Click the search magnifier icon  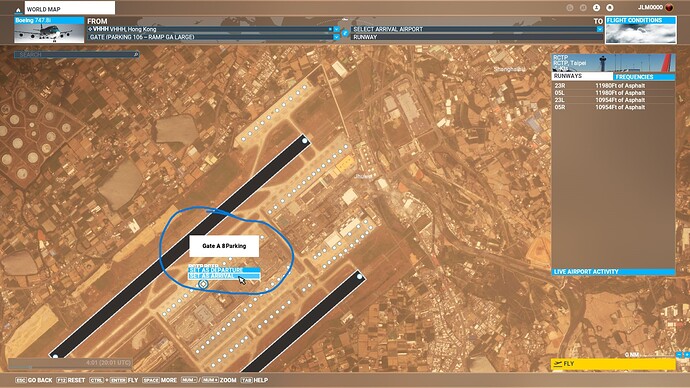136,55
